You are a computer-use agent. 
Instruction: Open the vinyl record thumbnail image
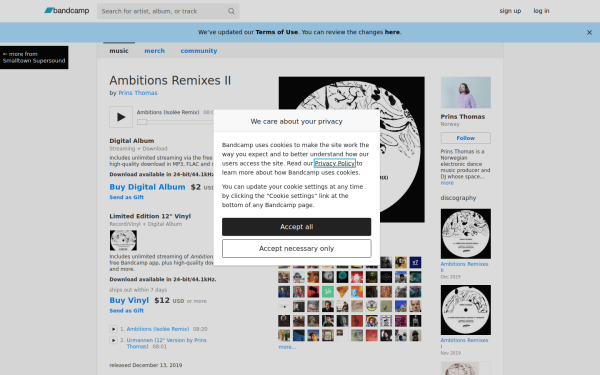(x=123, y=240)
